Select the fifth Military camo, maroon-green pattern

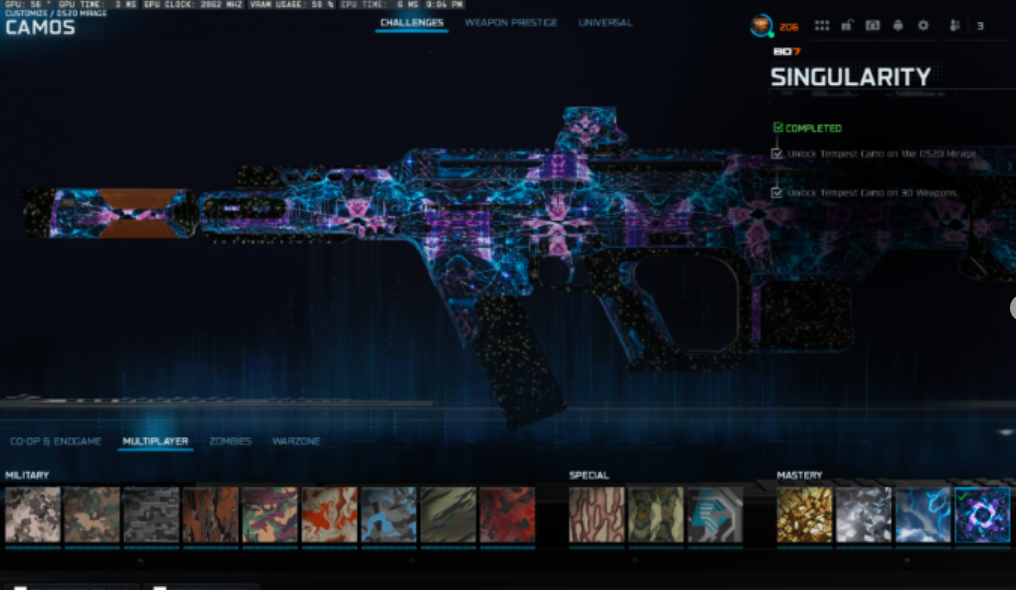click(x=270, y=515)
